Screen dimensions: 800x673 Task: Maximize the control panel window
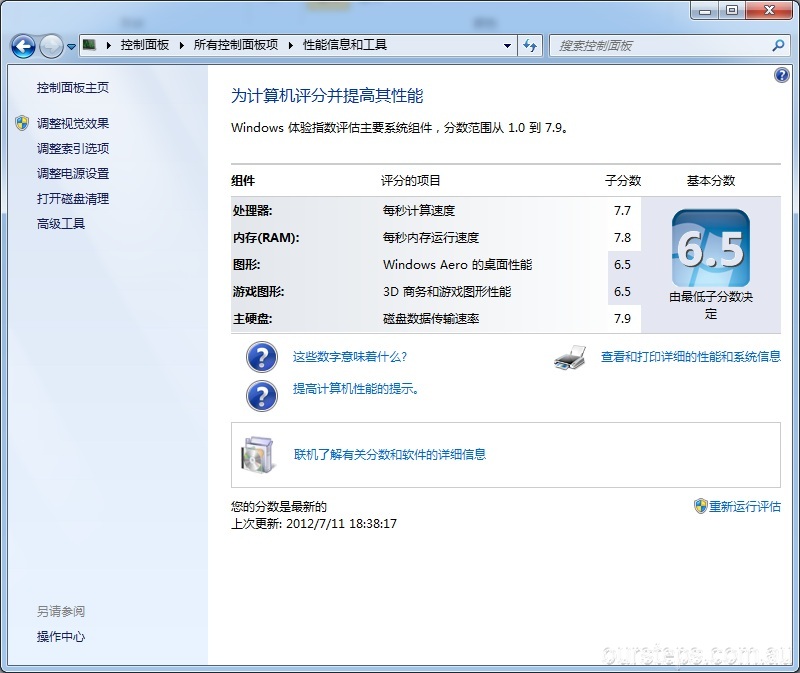732,11
